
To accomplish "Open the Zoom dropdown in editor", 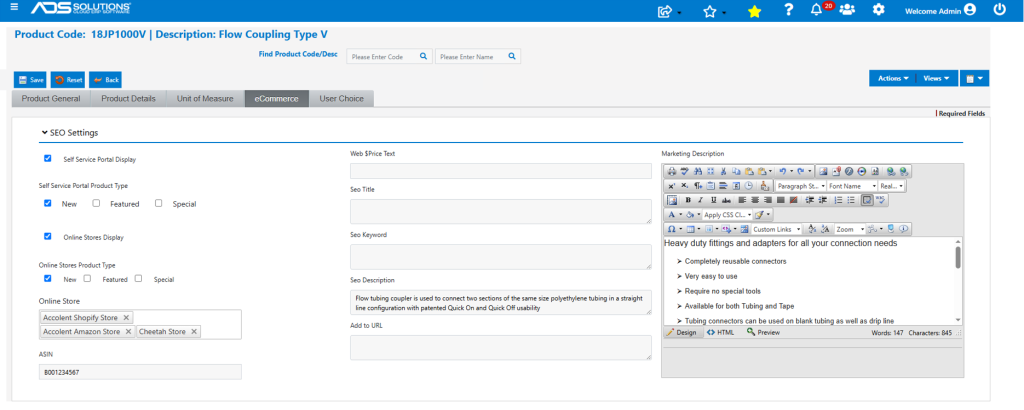I will tap(850, 229).
